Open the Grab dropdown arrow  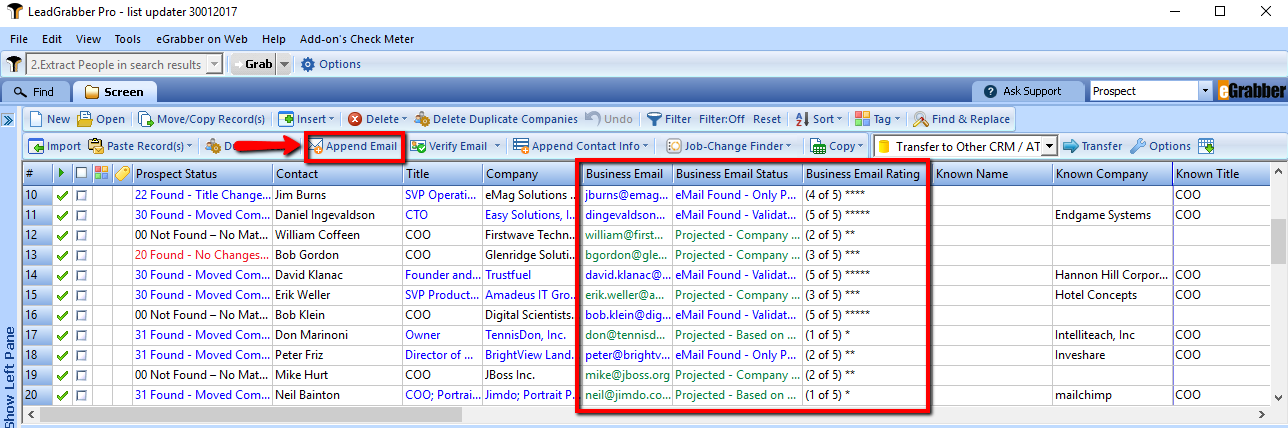click(284, 64)
